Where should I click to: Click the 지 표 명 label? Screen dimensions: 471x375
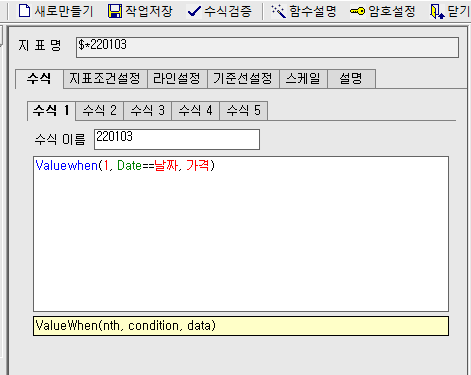[x=40, y=45]
